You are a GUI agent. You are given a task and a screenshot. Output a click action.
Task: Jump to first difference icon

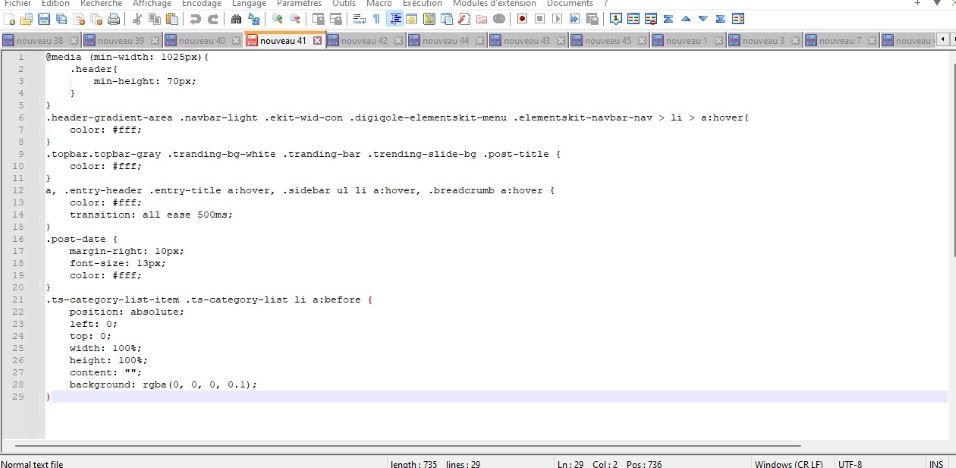click(x=668, y=19)
